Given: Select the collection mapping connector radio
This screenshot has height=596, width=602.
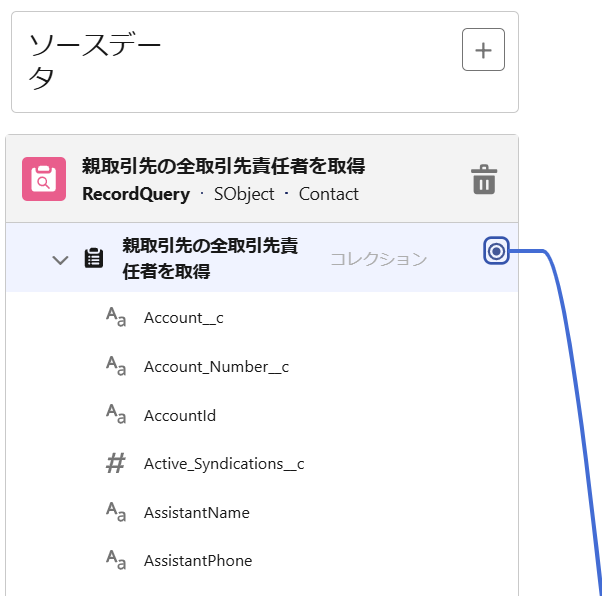Looking at the screenshot, I should pos(496,251).
